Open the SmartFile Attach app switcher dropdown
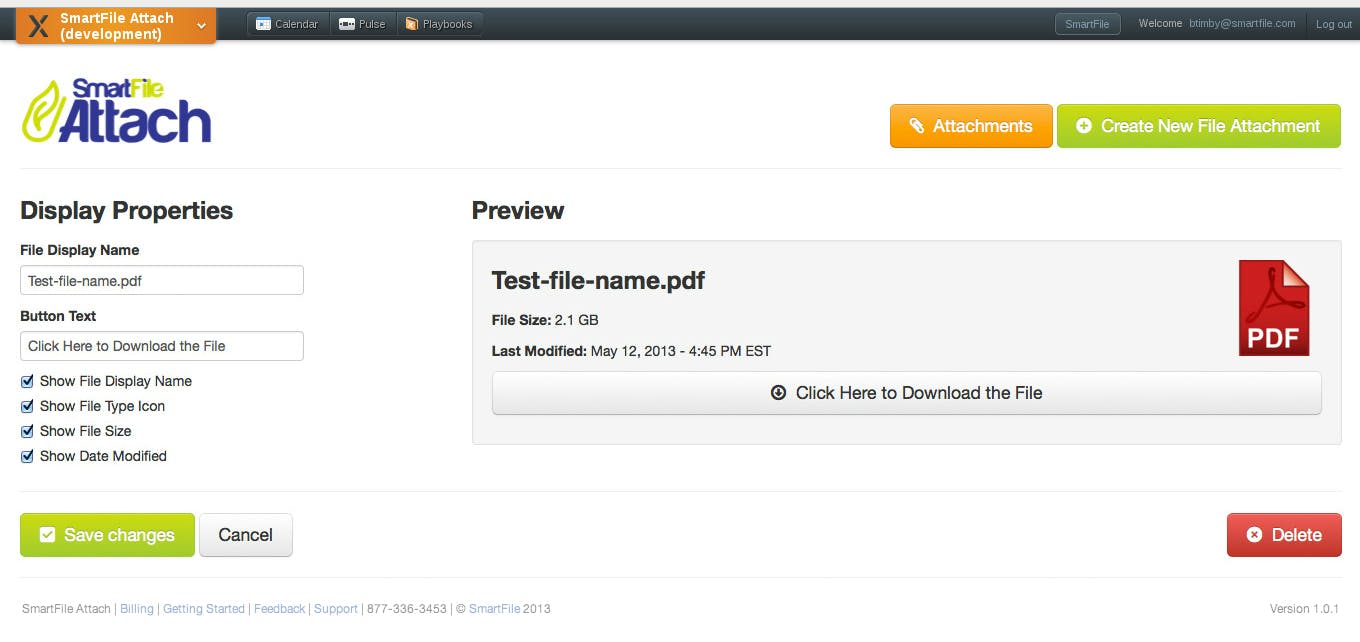Viewport: 1360px width, 642px height. point(116,26)
